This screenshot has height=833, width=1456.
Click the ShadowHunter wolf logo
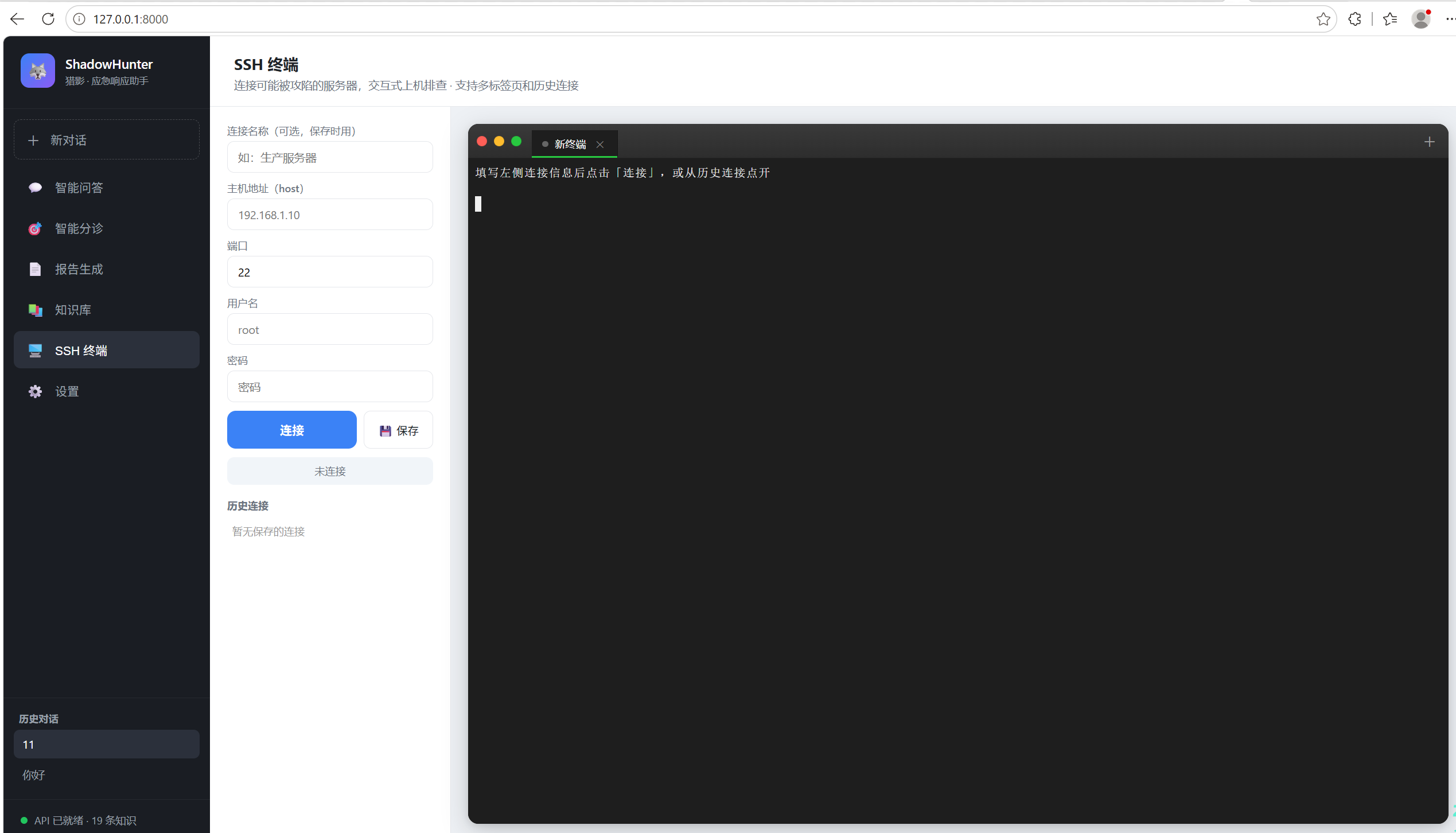pyautogui.click(x=38, y=71)
